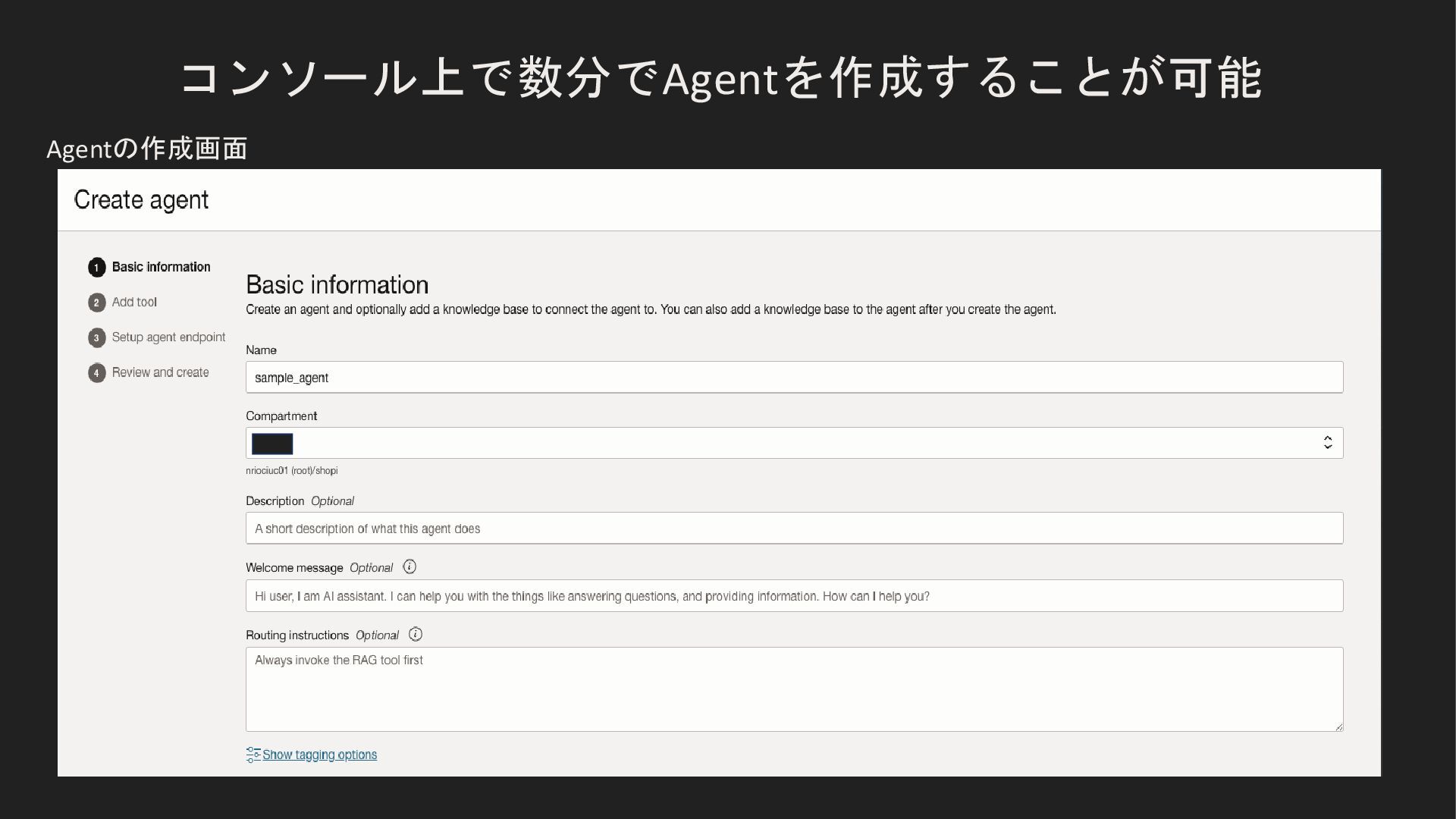Click step 2 circle icon

point(96,303)
